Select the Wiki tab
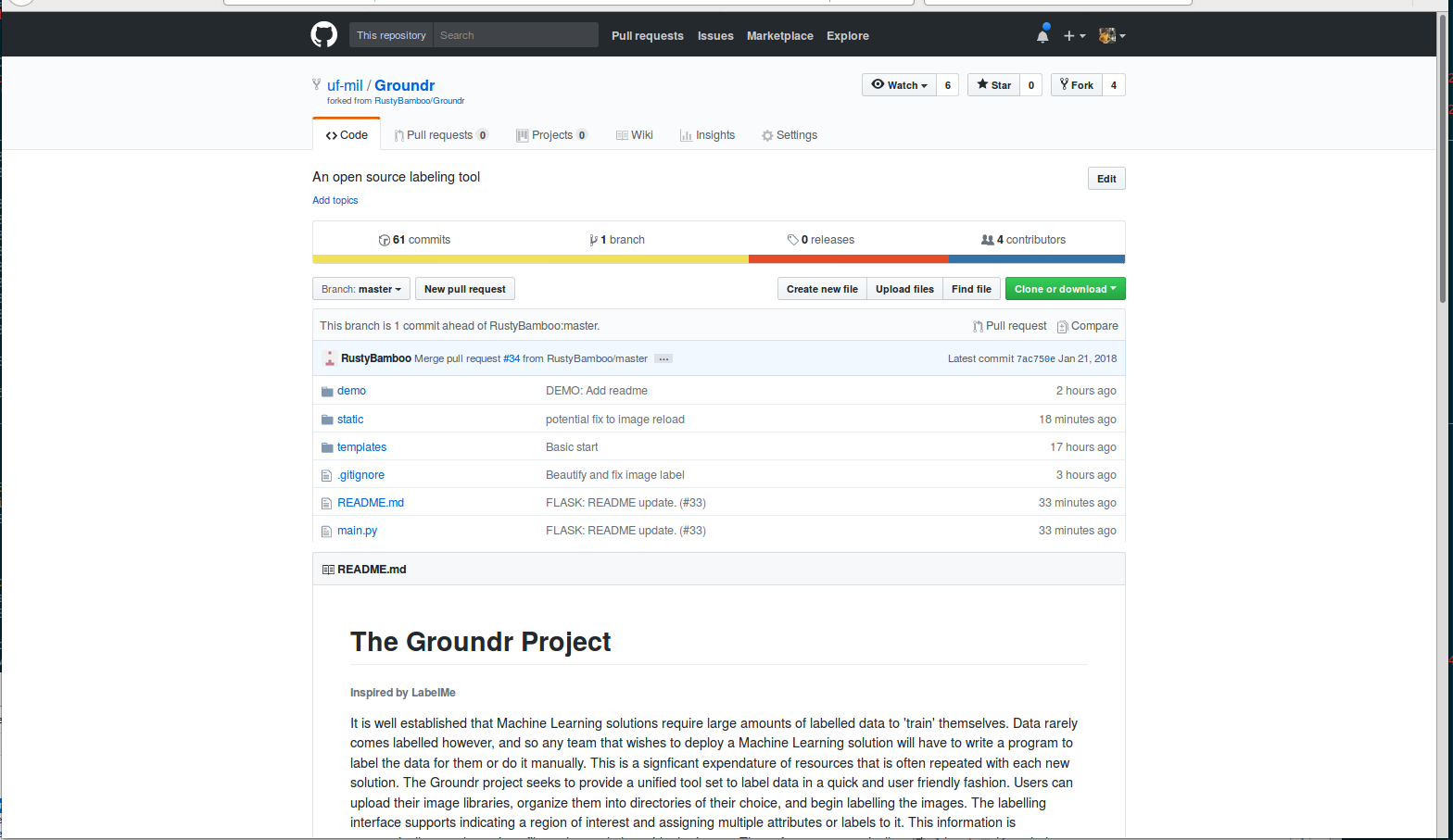Screen dimensions: 1453x840 point(635,135)
